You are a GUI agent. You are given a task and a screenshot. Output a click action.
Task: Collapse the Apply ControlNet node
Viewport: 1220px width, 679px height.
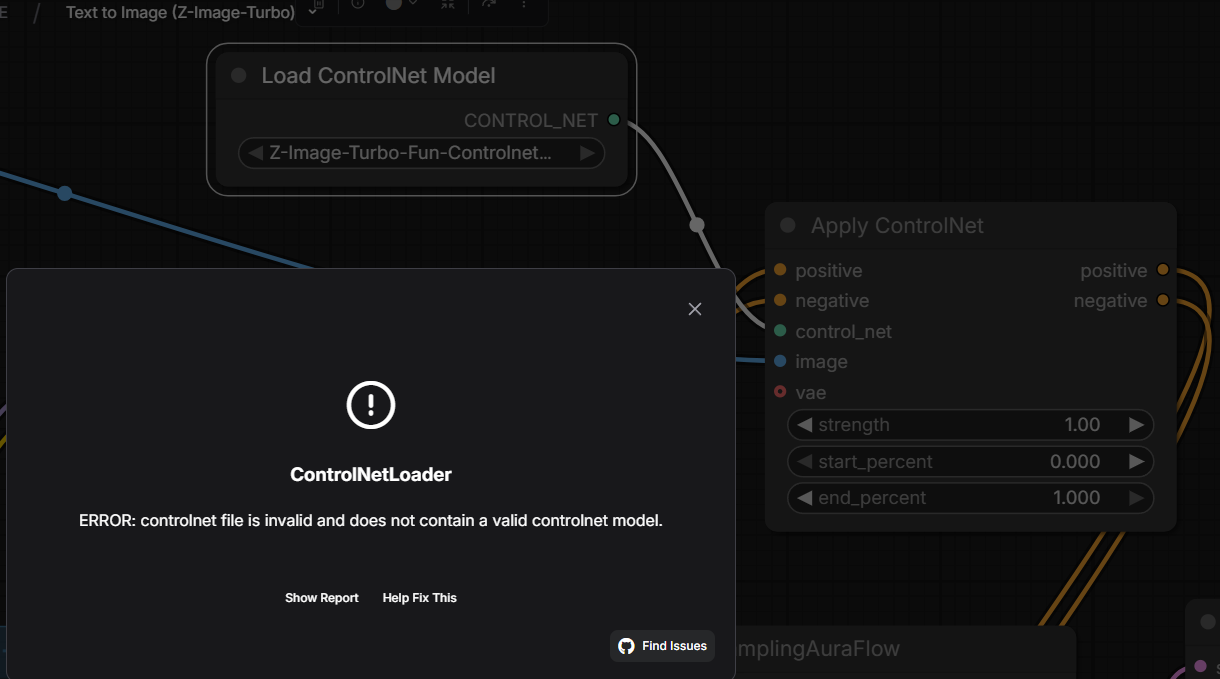788,226
